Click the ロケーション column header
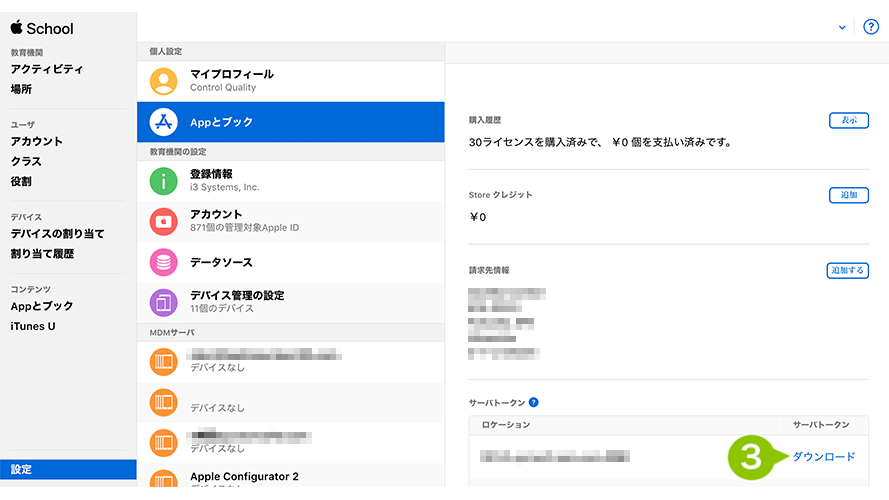The height and width of the screenshot is (500, 889). point(506,425)
